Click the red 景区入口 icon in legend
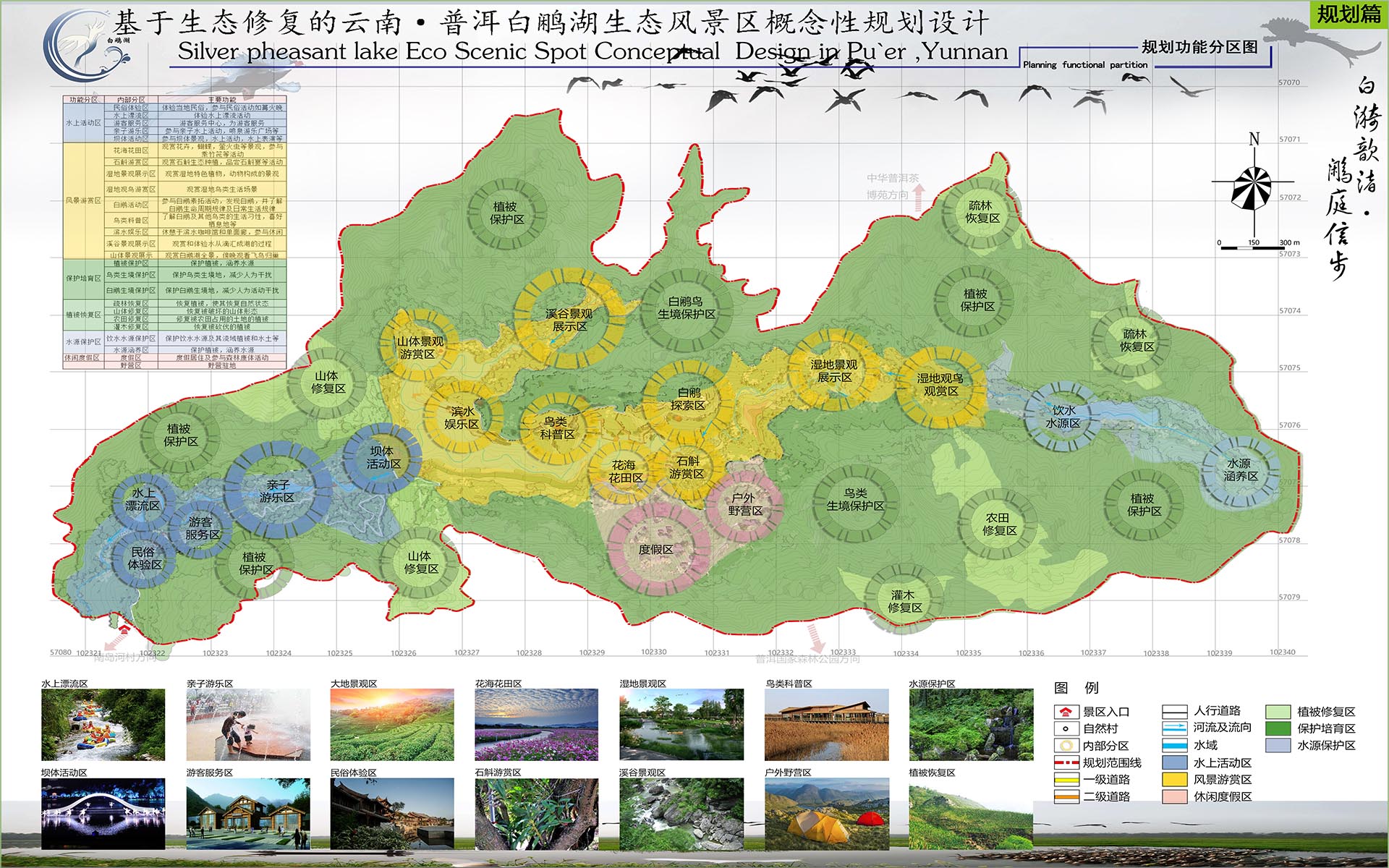 [1065, 712]
